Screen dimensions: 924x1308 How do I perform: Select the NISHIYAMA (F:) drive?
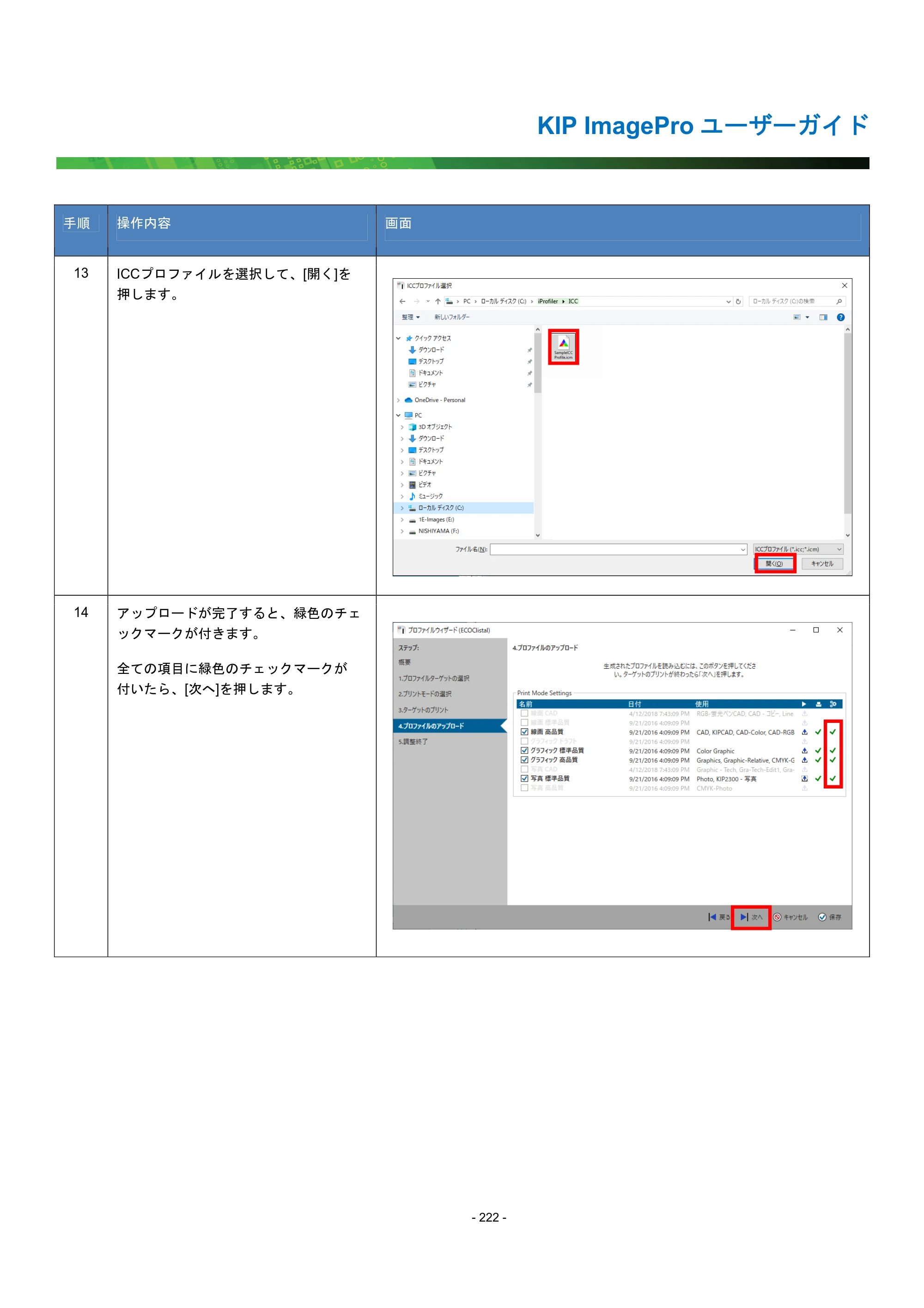434,531
